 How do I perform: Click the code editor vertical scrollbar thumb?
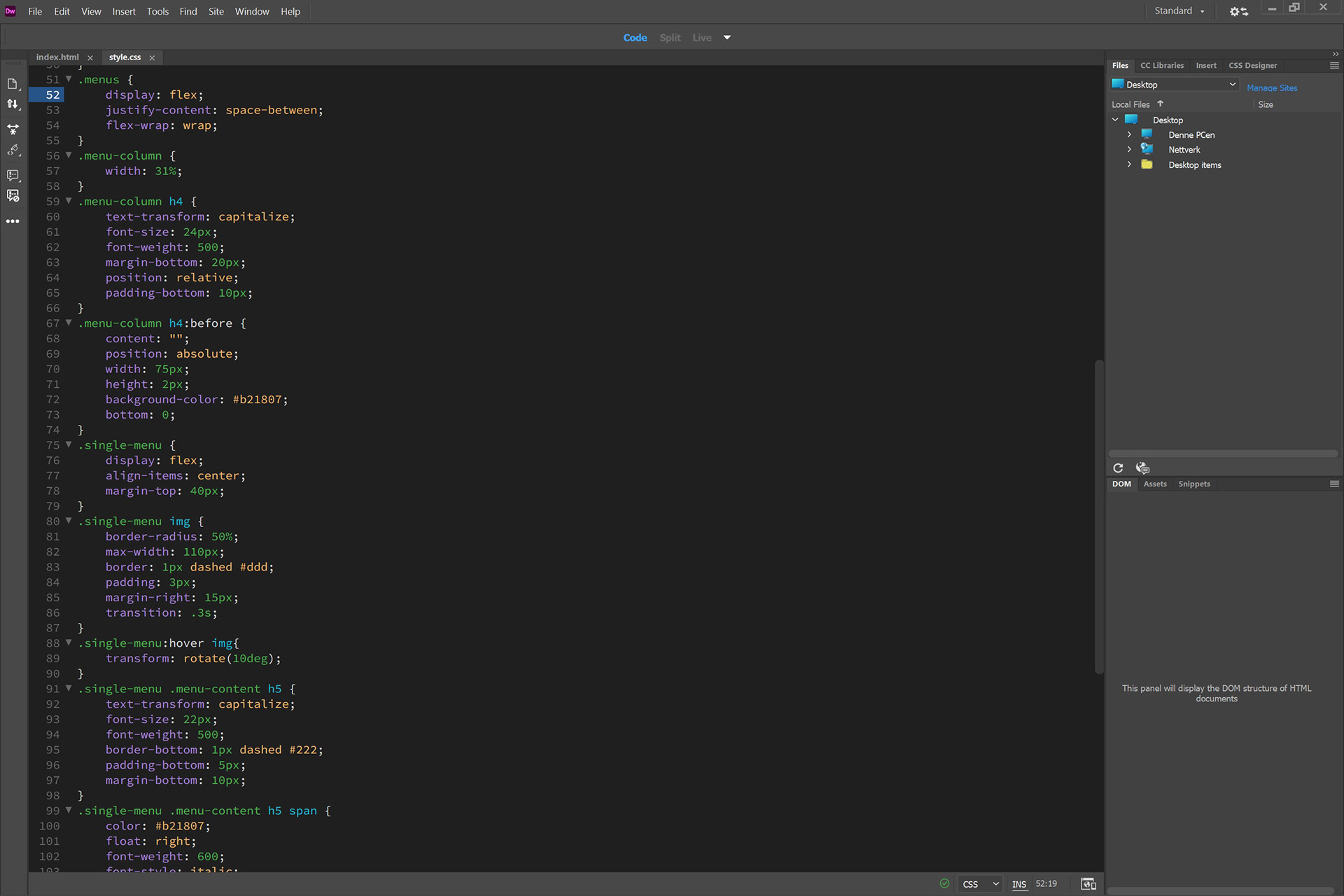[1099, 517]
